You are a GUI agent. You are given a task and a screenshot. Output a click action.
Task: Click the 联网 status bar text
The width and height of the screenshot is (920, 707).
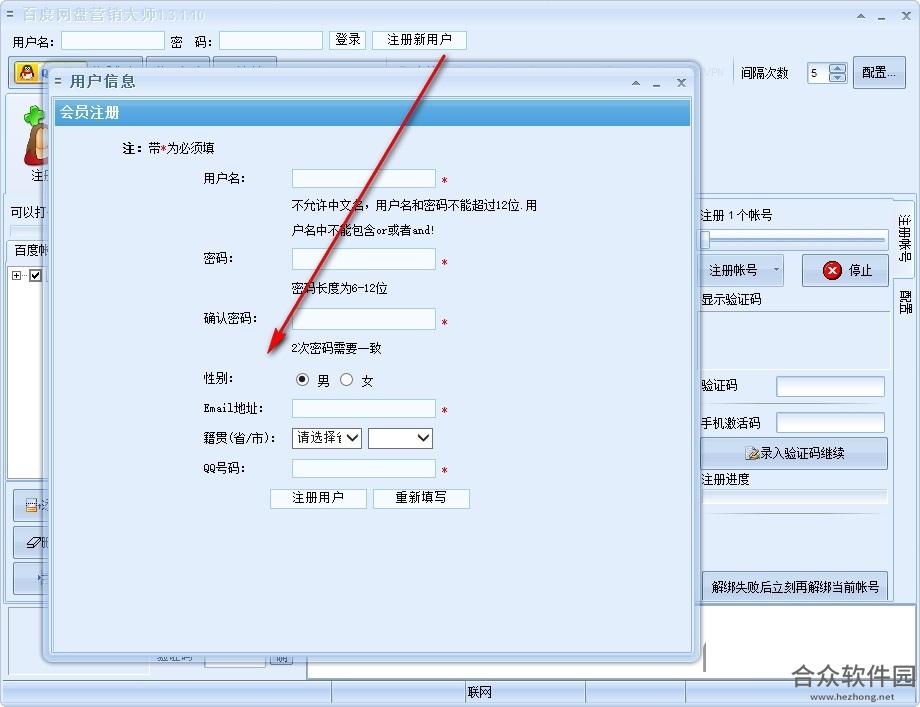(479, 692)
